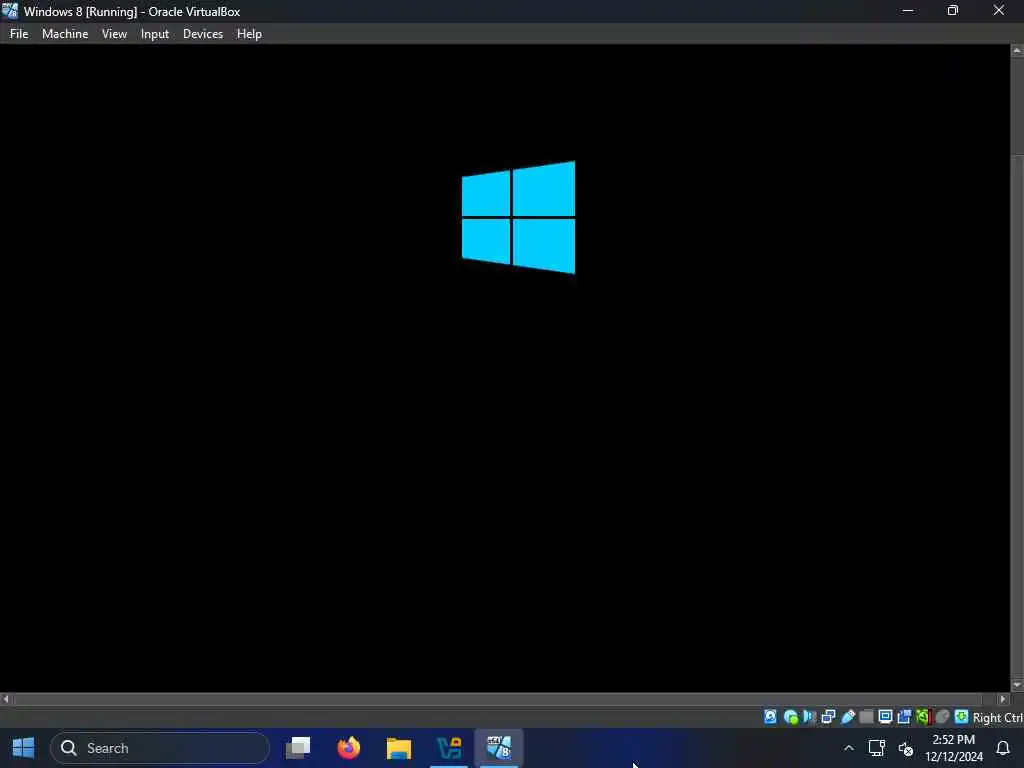Click the shared folders status icon
Viewport: 1024px width, 768px height.
coord(867,717)
